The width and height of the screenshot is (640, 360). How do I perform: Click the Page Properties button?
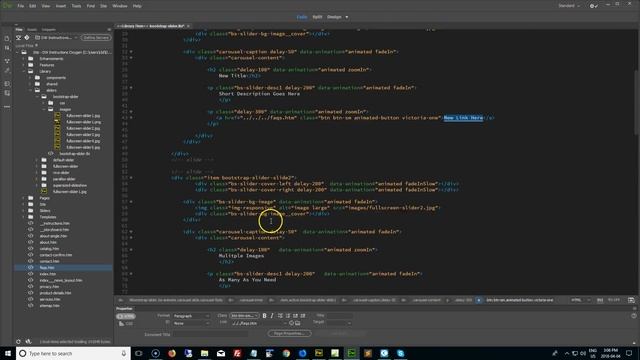pyautogui.click(x=289, y=333)
